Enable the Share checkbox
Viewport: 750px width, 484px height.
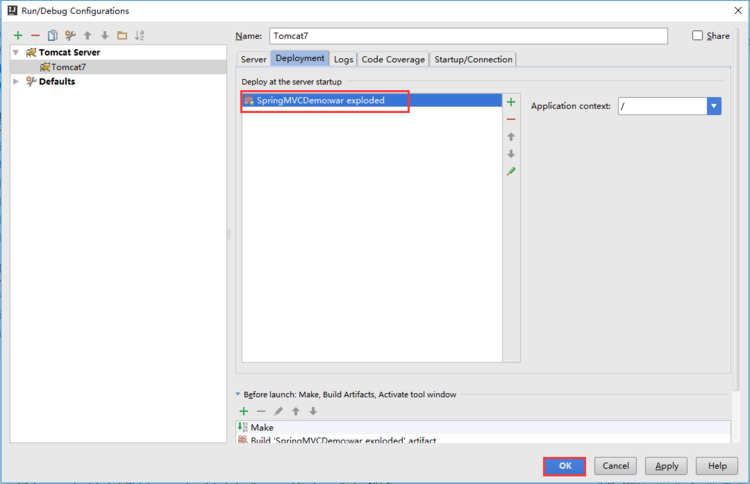pyautogui.click(x=697, y=35)
